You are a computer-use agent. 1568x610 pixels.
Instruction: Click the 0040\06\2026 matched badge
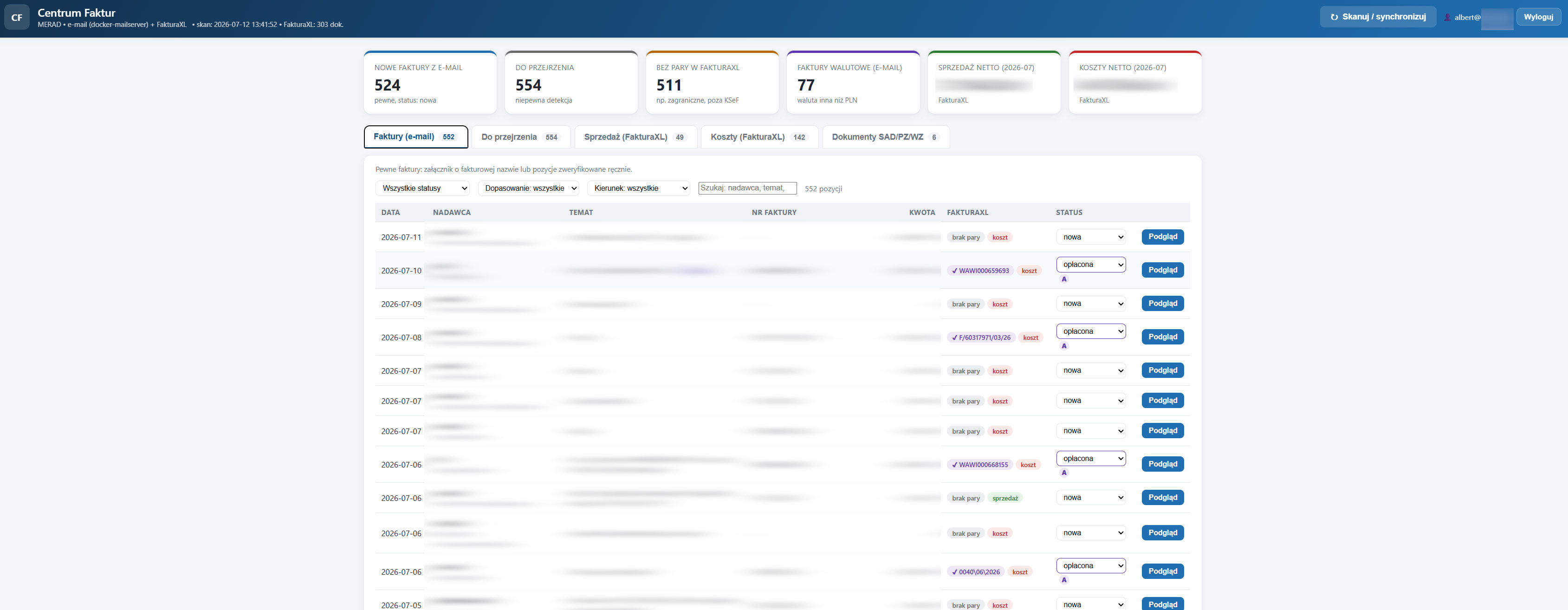tap(976, 572)
